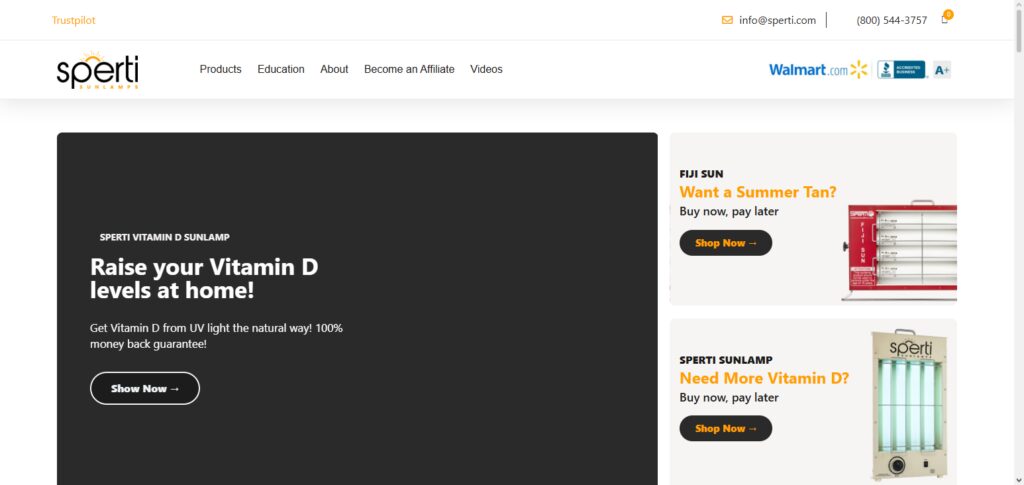
Task: View the BBB Accredited Business badge
Action: pos(901,69)
